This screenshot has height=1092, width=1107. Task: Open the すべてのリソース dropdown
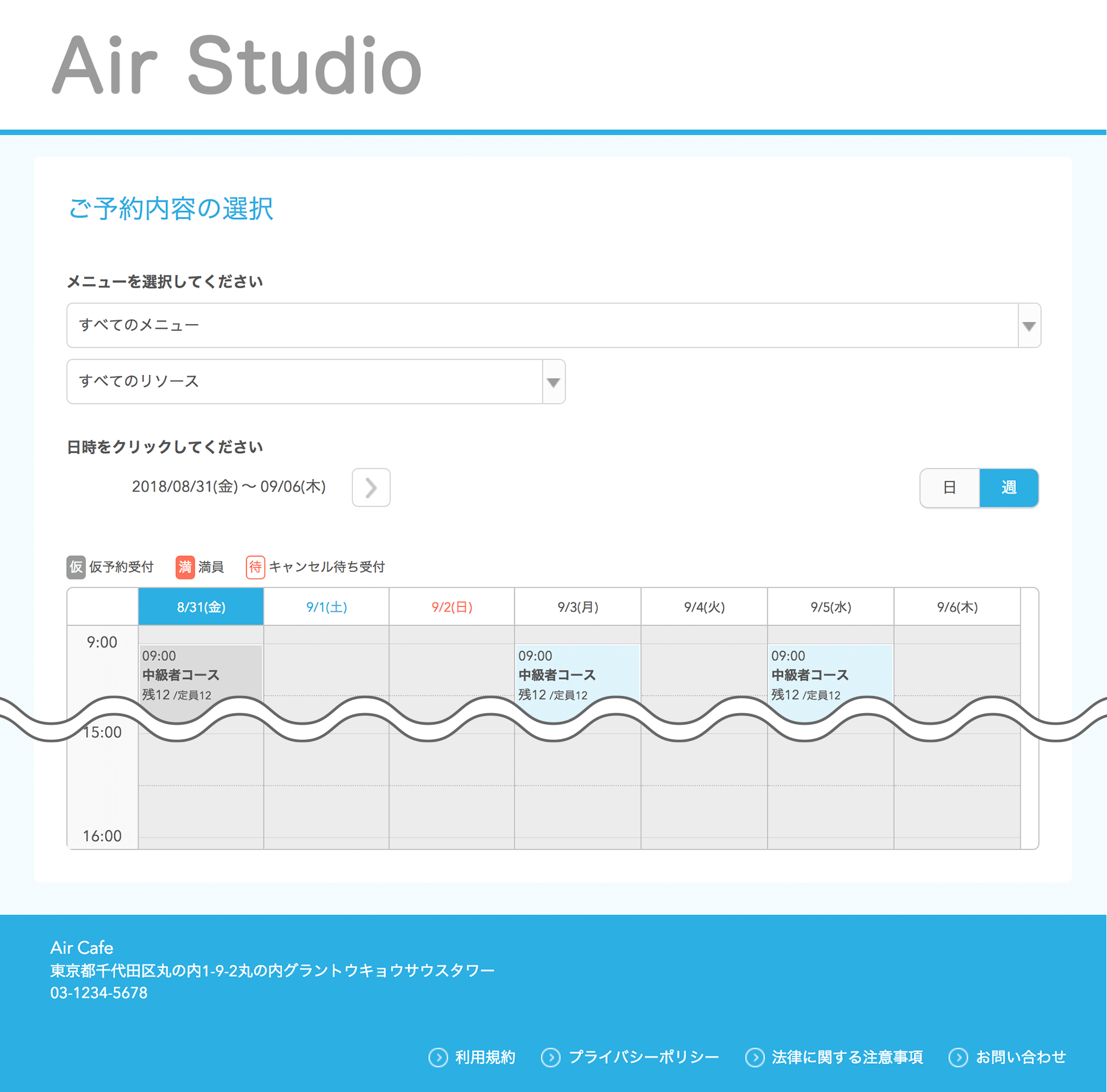pyautogui.click(x=316, y=382)
